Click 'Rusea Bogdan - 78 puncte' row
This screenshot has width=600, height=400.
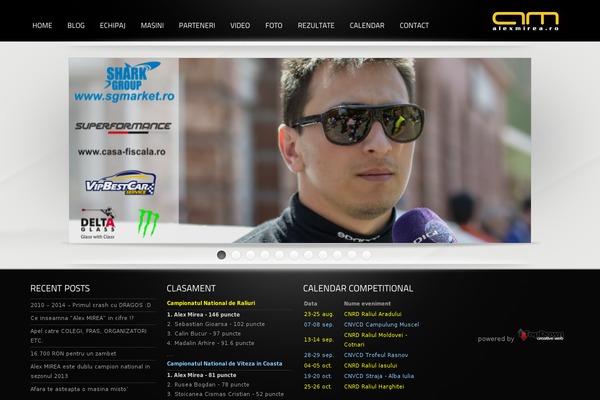[x=208, y=385]
